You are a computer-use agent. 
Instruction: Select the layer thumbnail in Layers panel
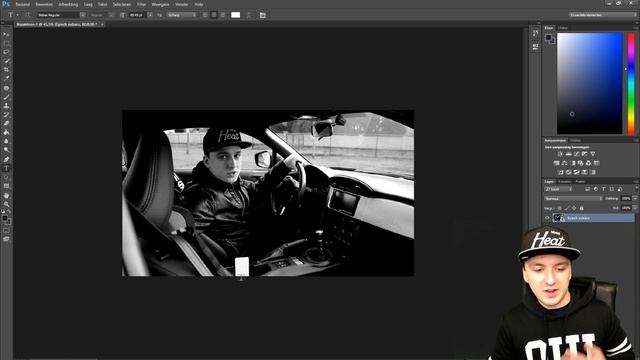pyautogui.click(x=558, y=218)
